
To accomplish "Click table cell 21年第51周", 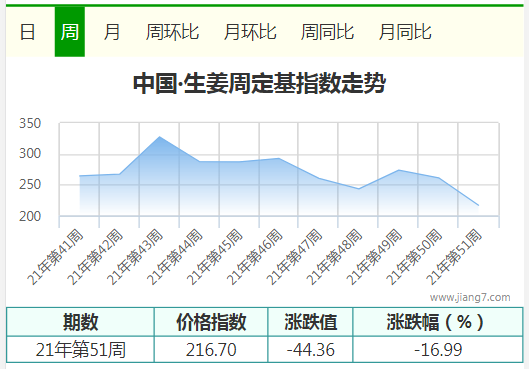I will click(80, 349).
